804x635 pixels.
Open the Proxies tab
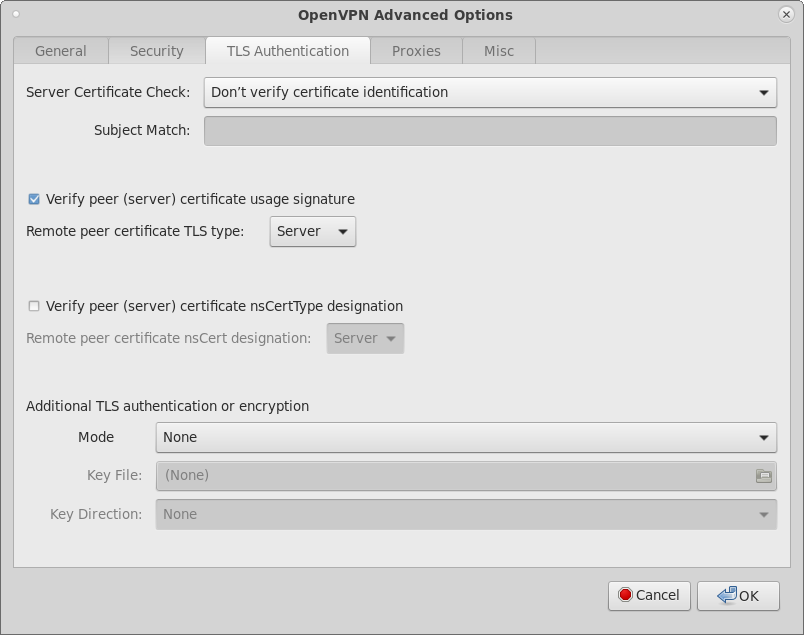coord(416,51)
